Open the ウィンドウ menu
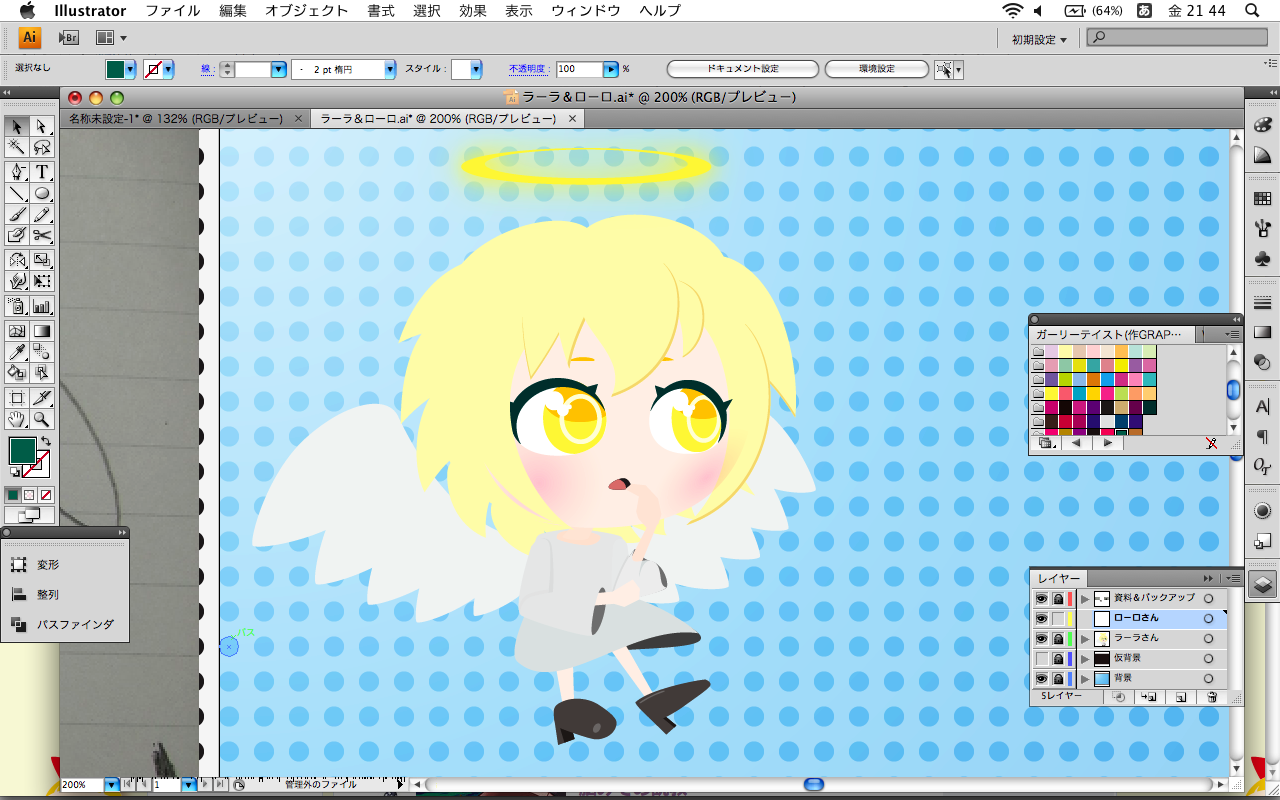Screen dimensions: 1280x800 586,11
